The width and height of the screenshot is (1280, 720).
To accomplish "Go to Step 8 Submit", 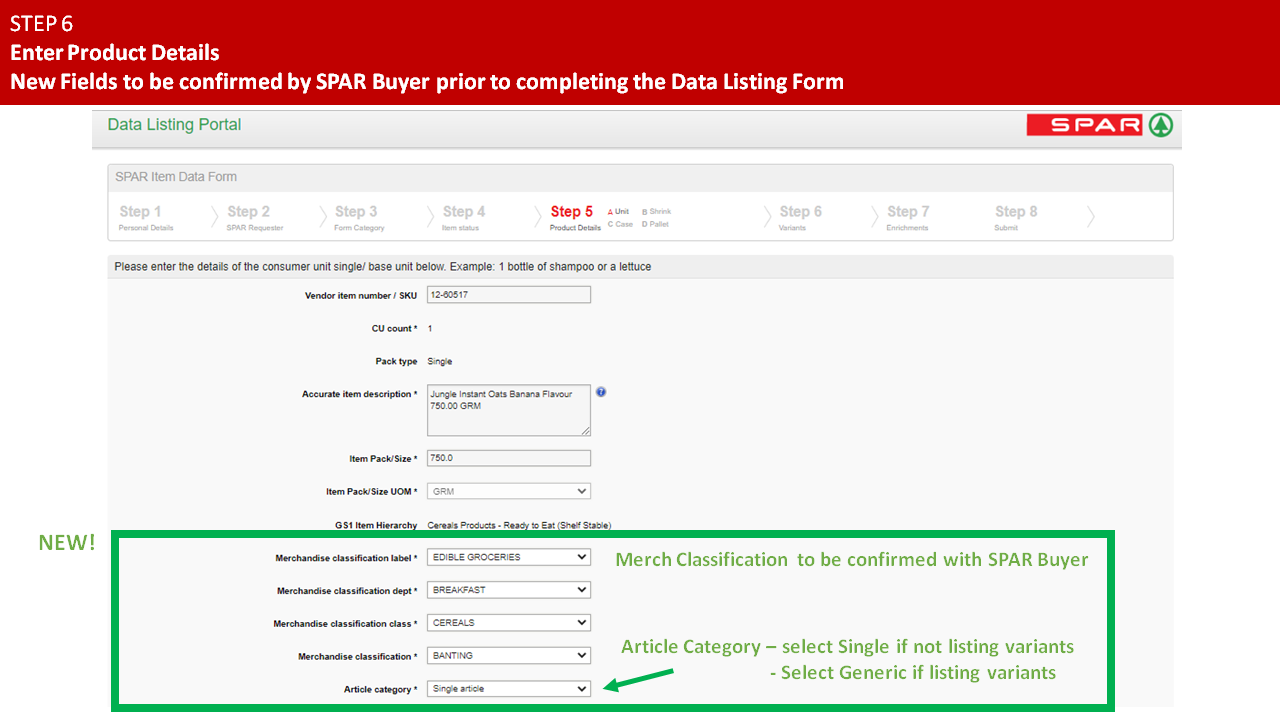I will 1015,217.
